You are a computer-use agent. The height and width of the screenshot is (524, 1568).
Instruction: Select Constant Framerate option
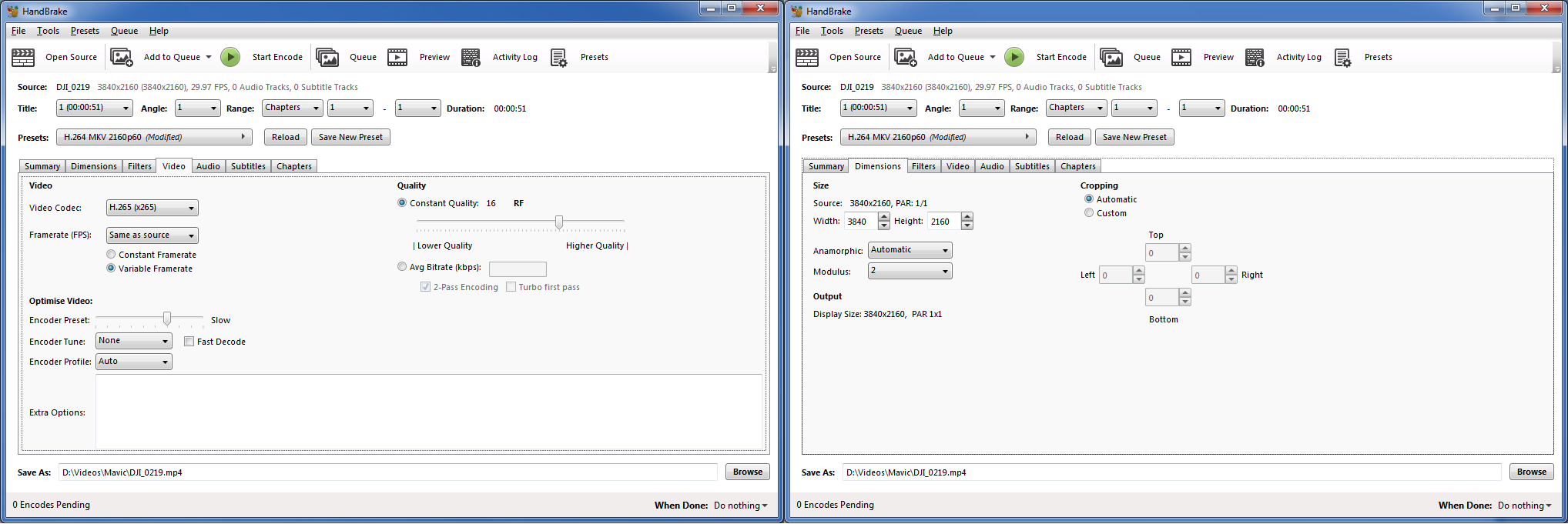[x=111, y=255]
